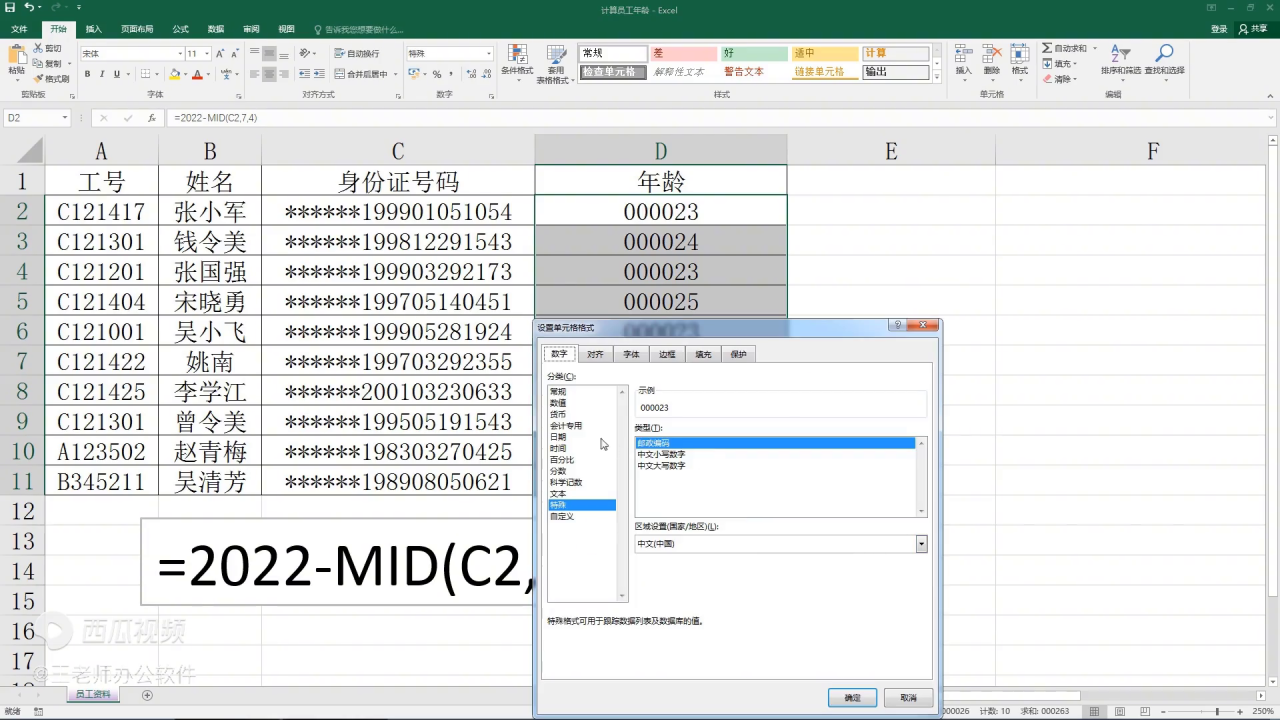1280x720 pixels.
Task: Apply the 好 (Good) cell style
Action: 754,53
